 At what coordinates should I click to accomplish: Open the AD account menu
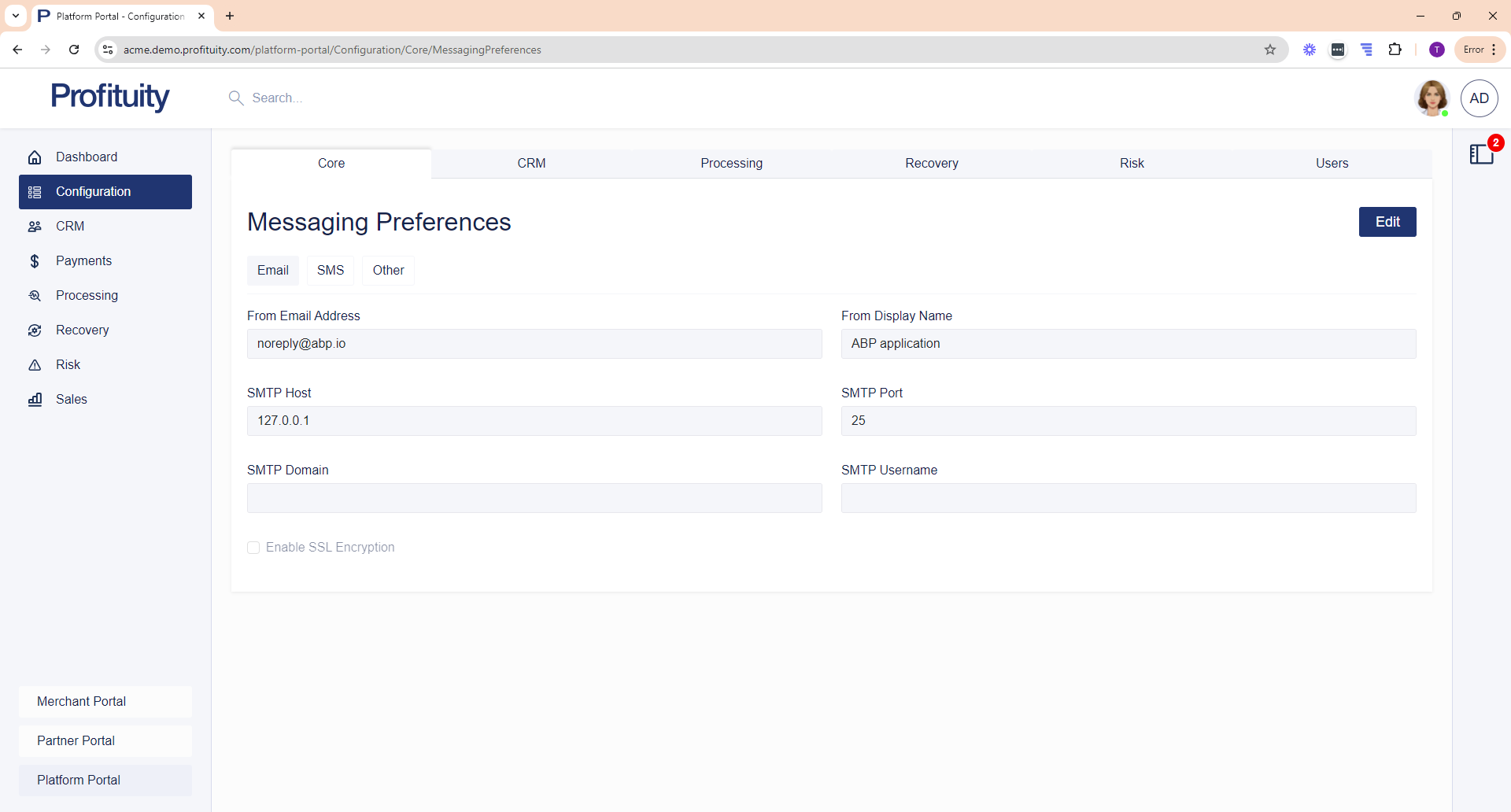point(1479,98)
